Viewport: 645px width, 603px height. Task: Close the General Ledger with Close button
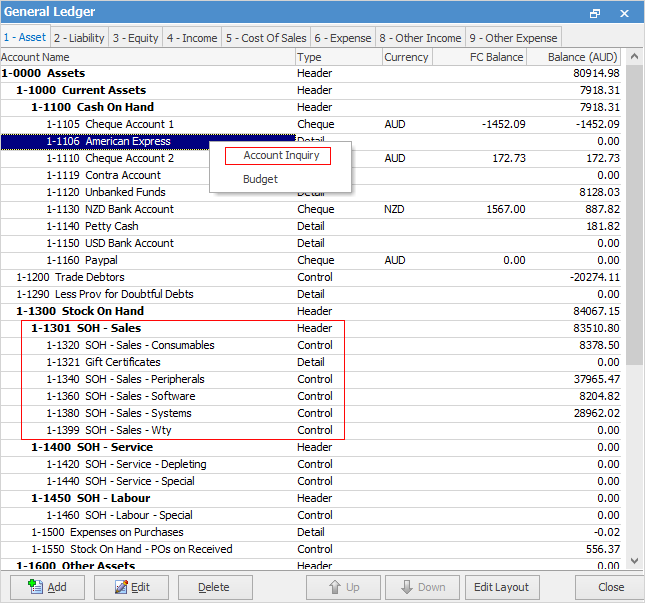611,587
